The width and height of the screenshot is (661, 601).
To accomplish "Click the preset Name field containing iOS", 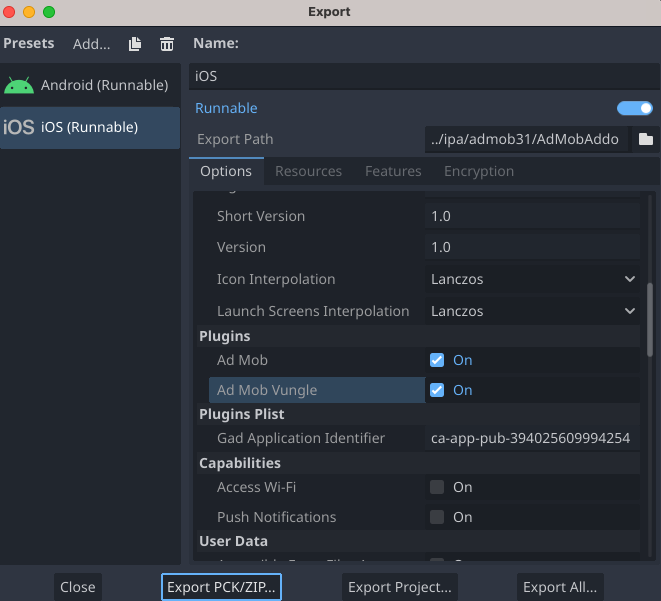I will [424, 76].
